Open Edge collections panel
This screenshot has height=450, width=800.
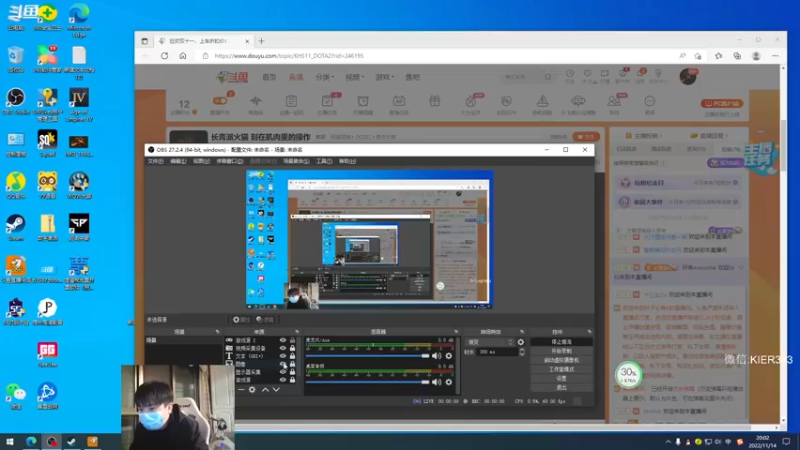coord(737,56)
